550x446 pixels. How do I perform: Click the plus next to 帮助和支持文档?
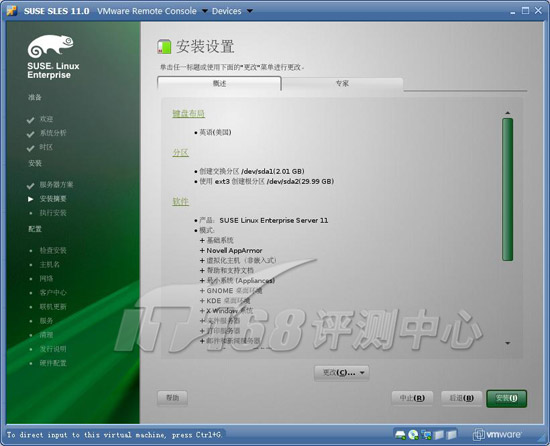click(x=202, y=270)
